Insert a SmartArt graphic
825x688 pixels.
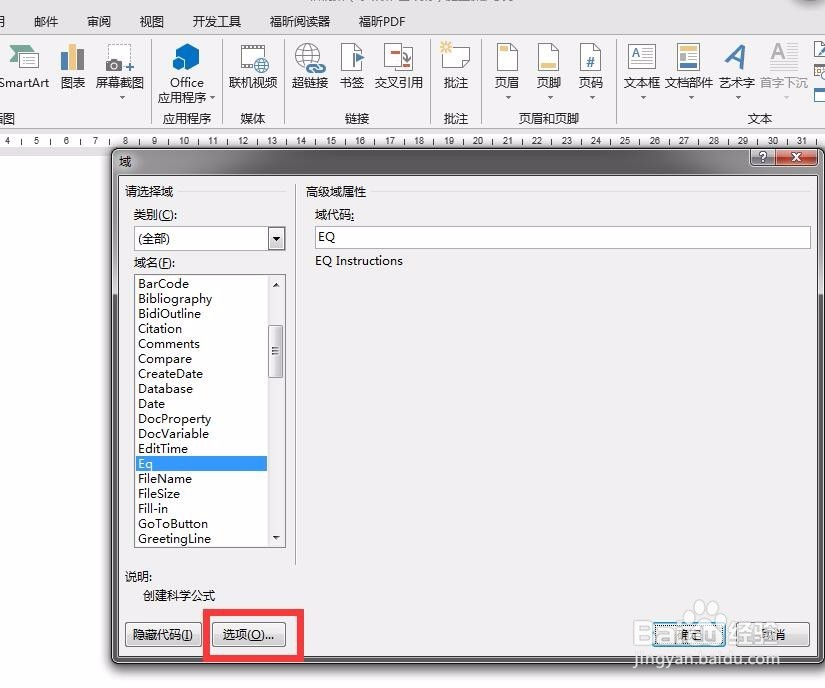coord(23,67)
